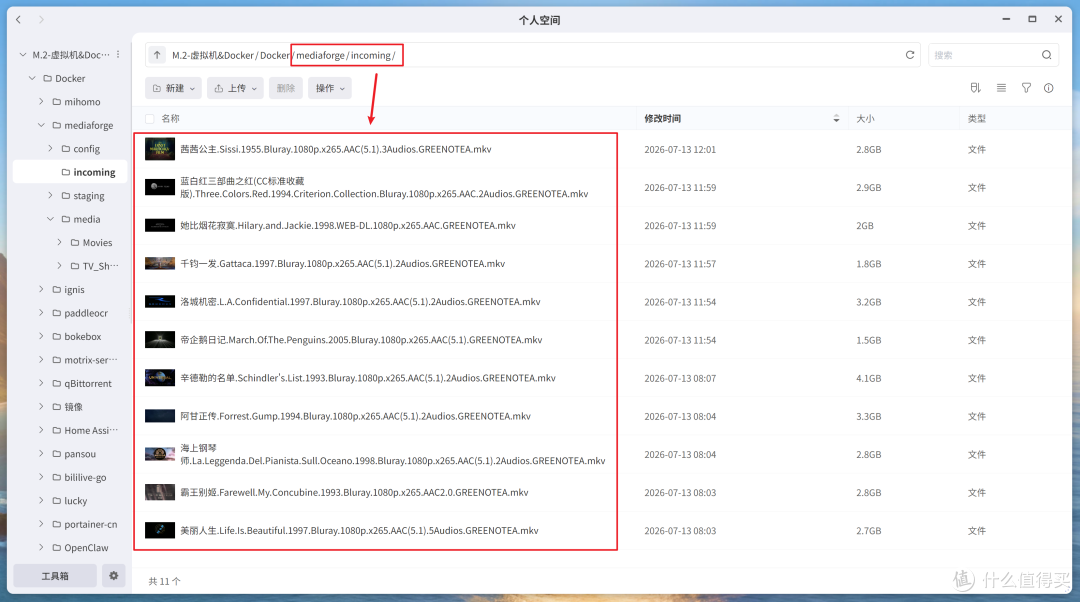
Task: Open the file filter funnel
Action: pos(1026,88)
